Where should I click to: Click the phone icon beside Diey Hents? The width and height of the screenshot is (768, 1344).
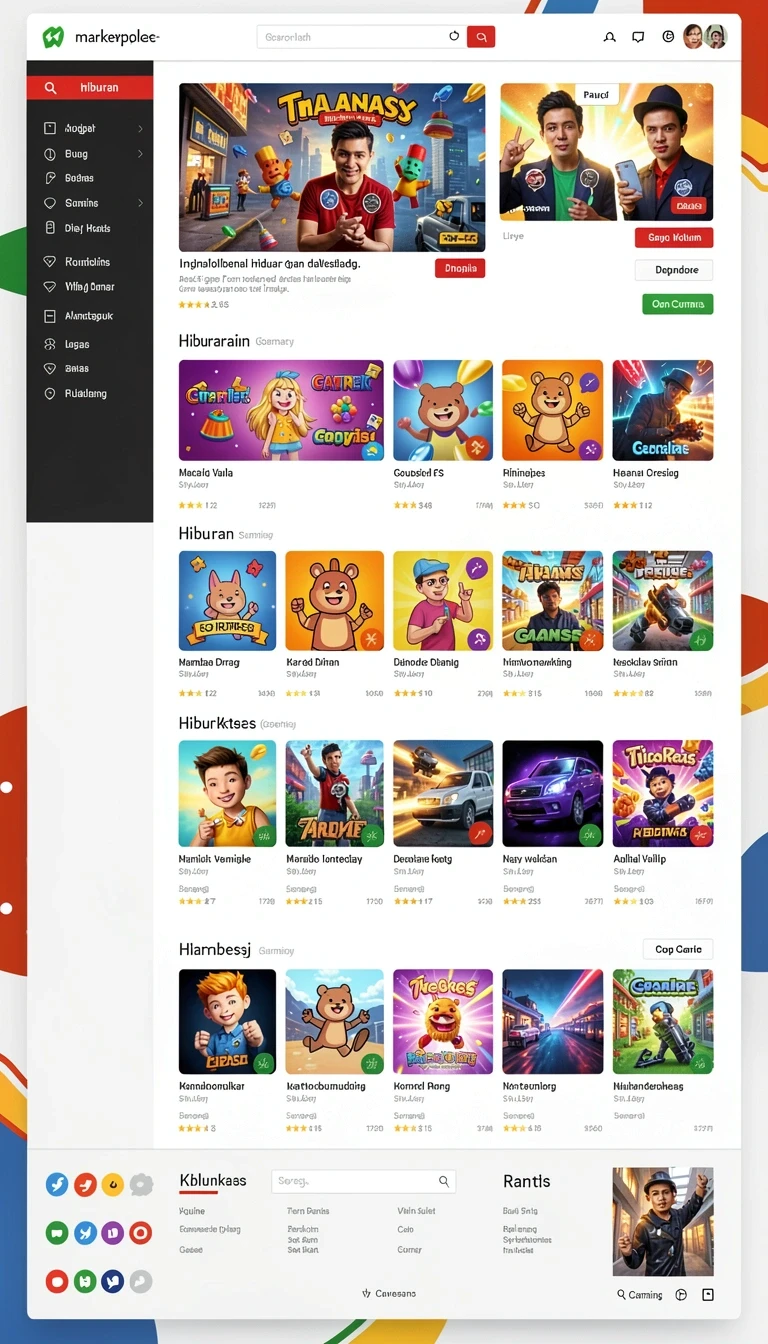50,228
